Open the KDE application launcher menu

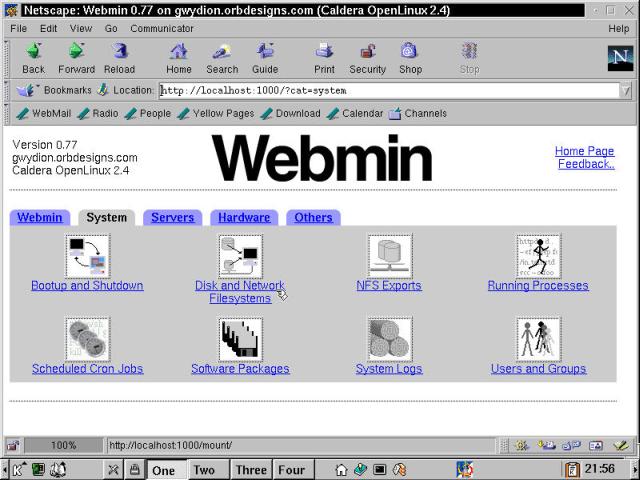[17, 469]
